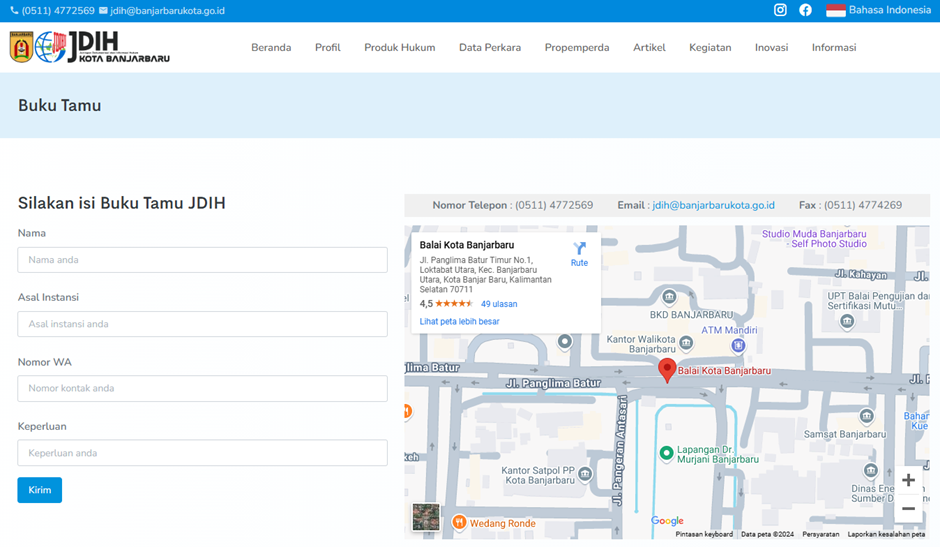Open the Instagram icon in top bar

coord(780,10)
